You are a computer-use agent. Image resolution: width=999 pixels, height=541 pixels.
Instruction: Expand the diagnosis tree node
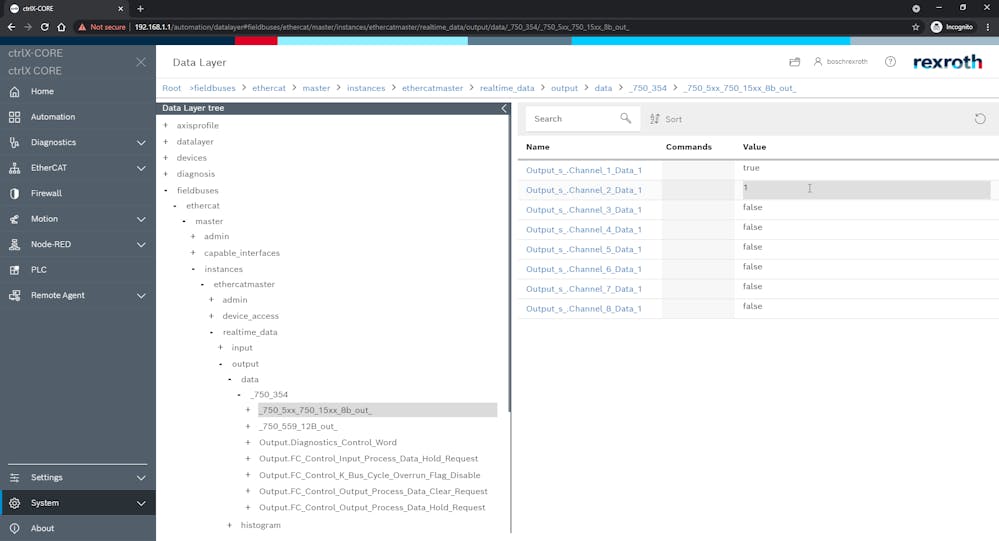(166, 173)
